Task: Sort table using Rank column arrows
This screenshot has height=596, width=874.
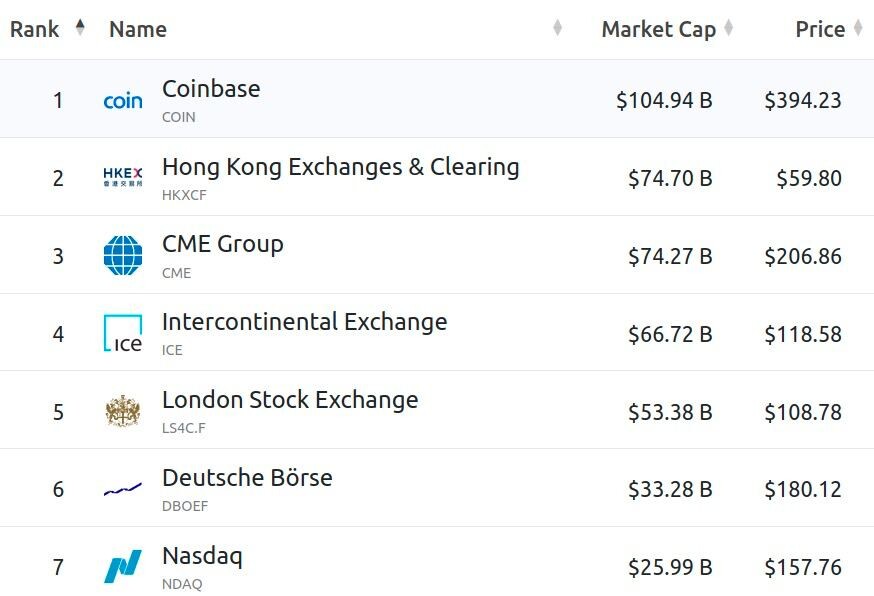Action: coord(80,27)
